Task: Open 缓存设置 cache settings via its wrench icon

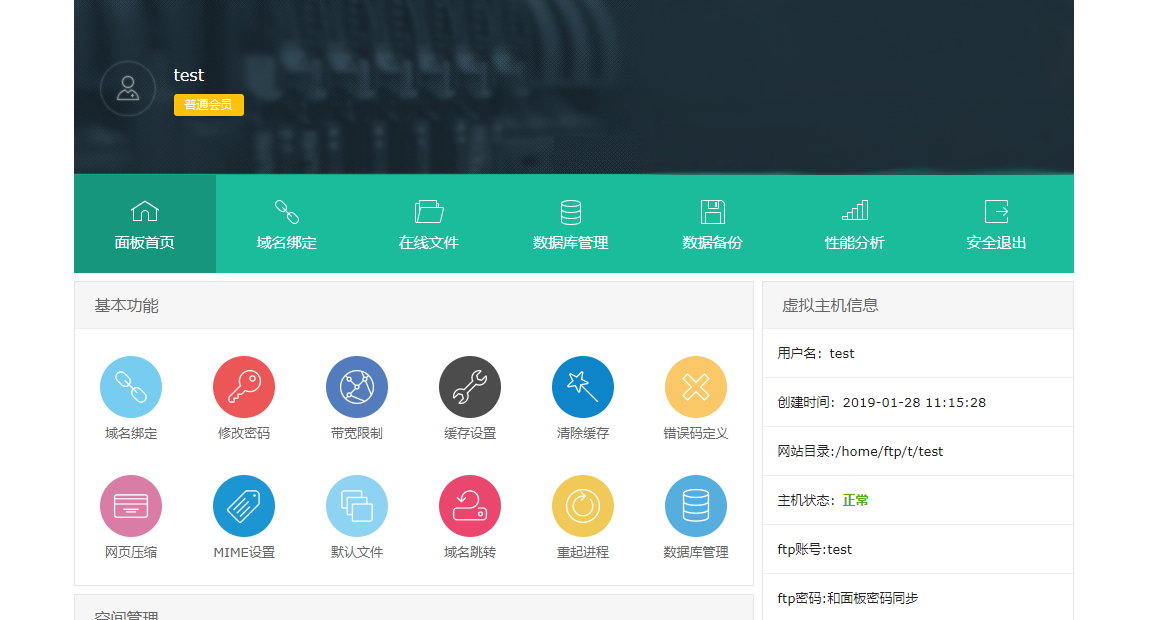Action: (x=469, y=386)
